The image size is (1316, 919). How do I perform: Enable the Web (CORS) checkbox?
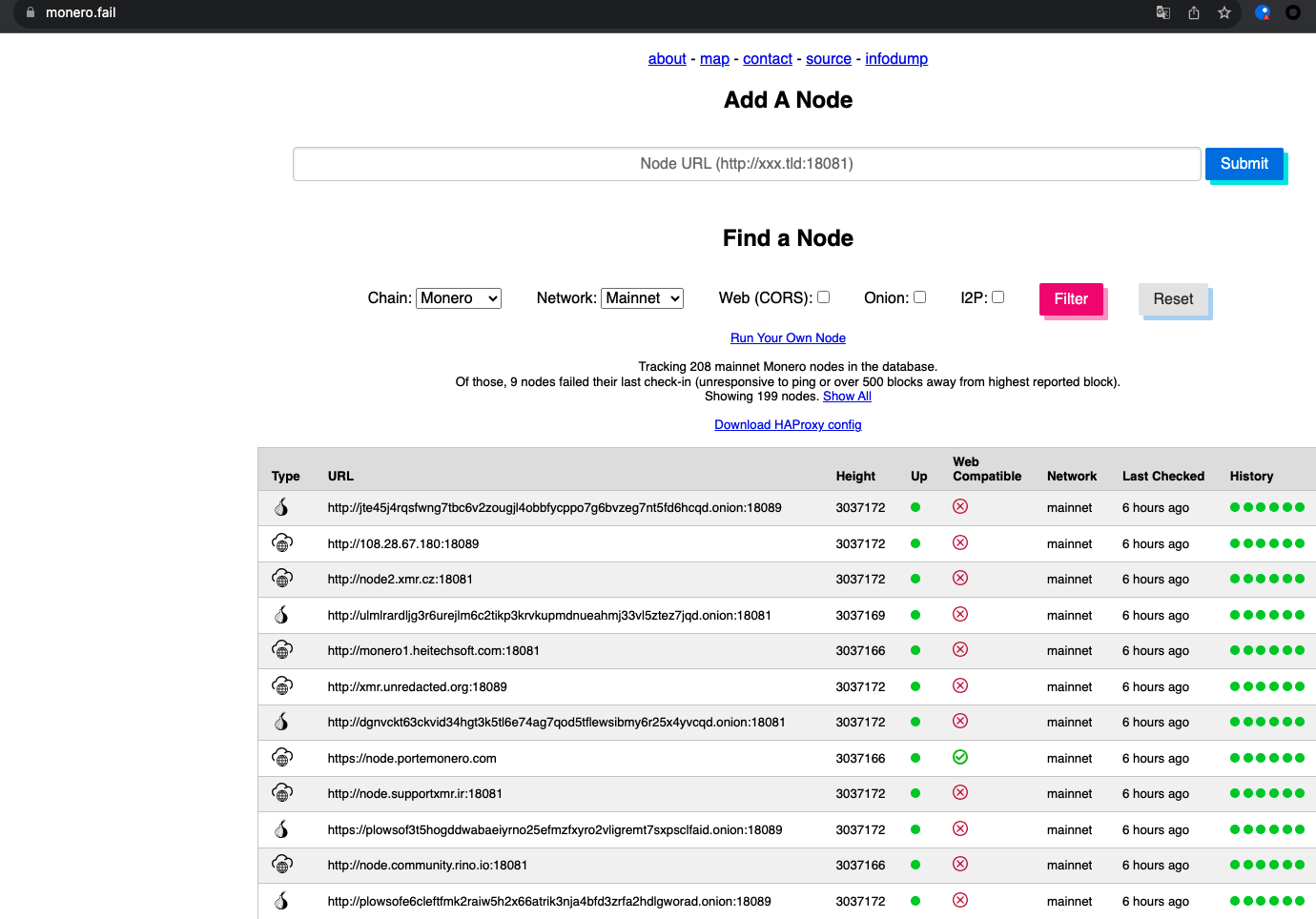[824, 297]
